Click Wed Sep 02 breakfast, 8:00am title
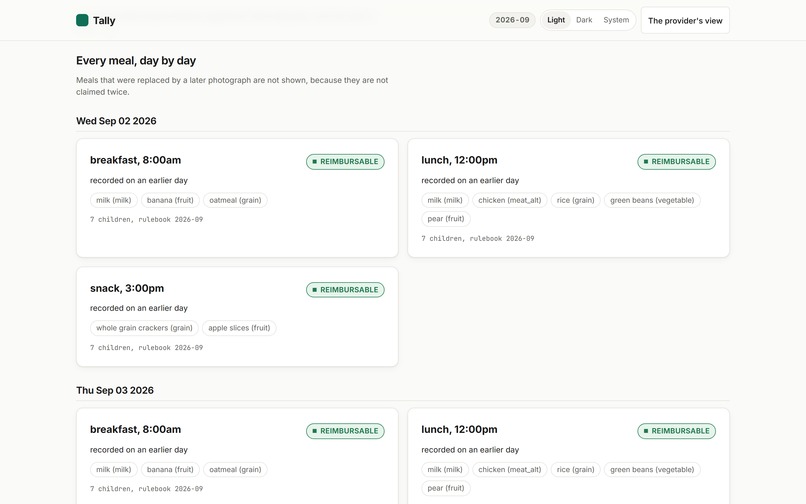This screenshot has width=806, height=504. 135,160
